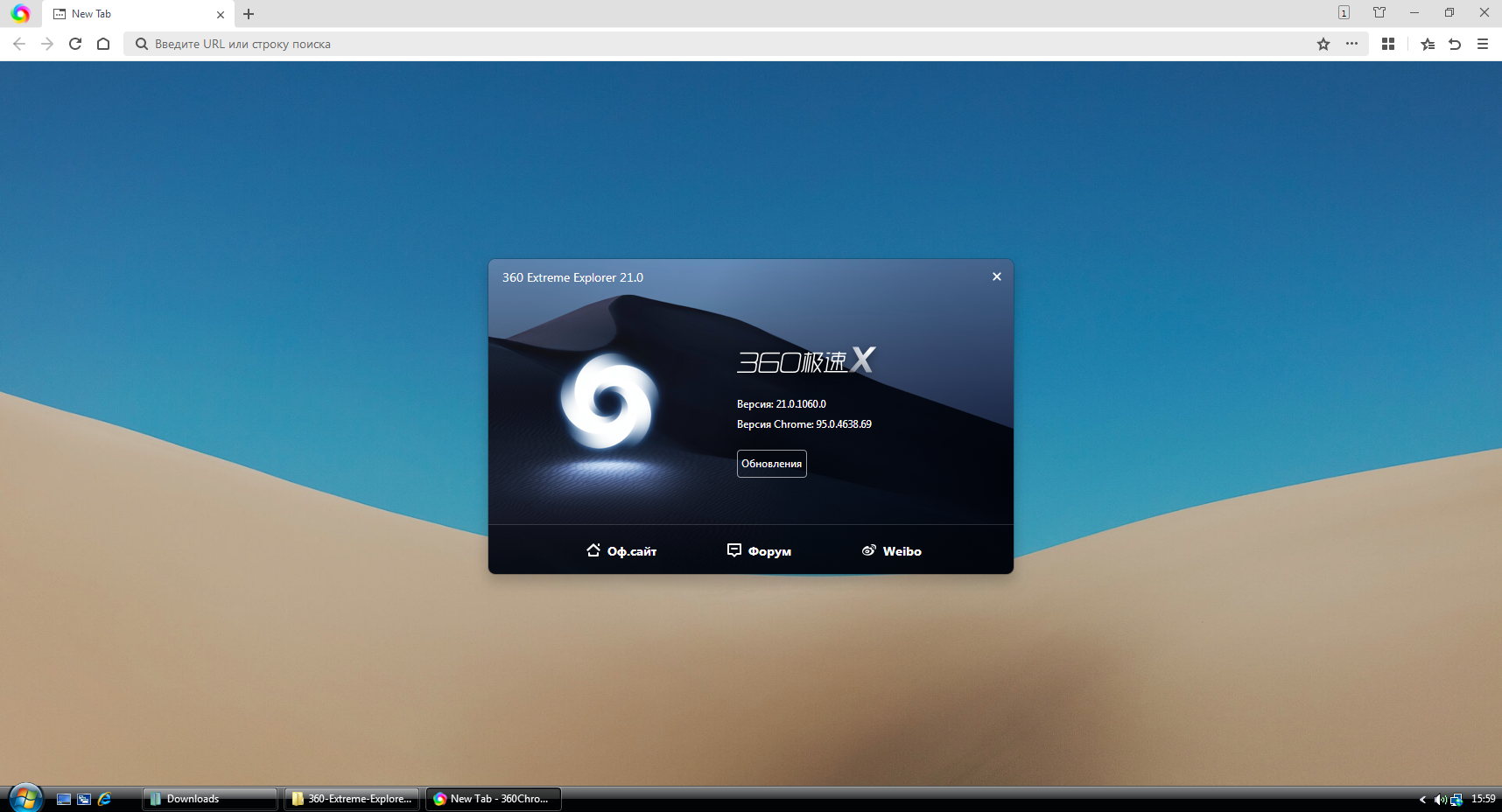This screenshot has height=812, width=1502.
Task: Open a new tab with plus button
Action: click(249, 14)
